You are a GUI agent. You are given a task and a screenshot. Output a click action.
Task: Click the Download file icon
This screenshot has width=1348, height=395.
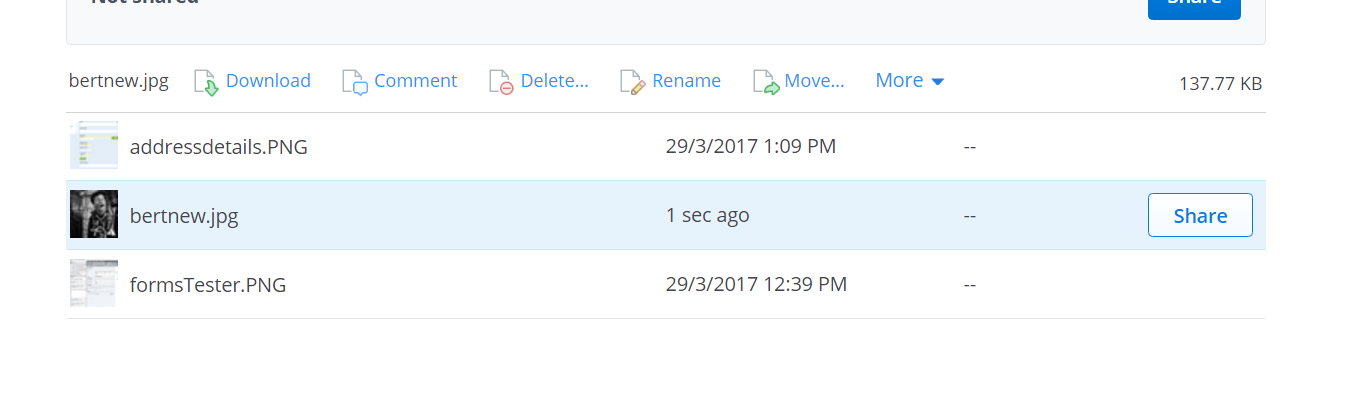pyautogui.click(x=206, y=82)
